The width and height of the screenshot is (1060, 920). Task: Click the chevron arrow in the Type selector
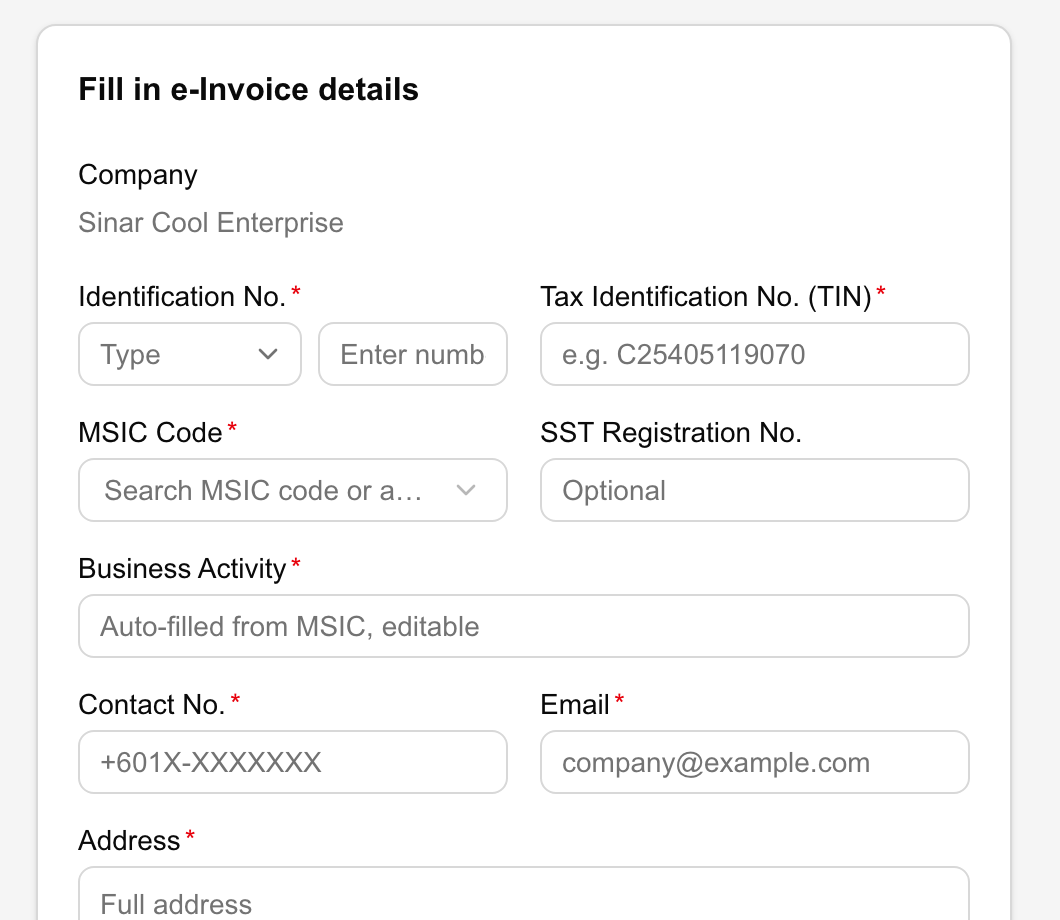[268, 354]
